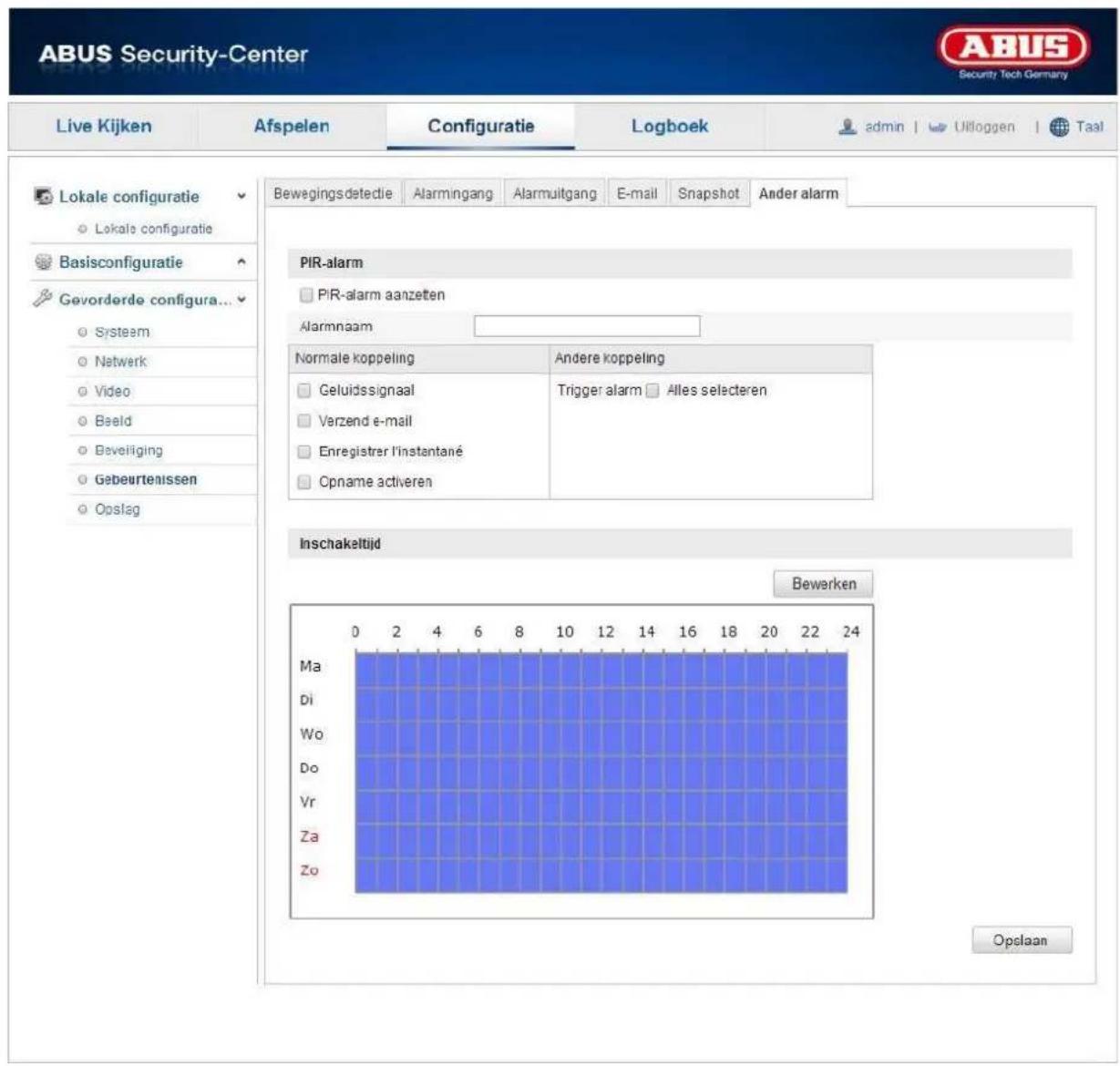Screen dimensions: 1120x1066
Task: Open the Alarmuitgang tab
Action: (554, 193)
